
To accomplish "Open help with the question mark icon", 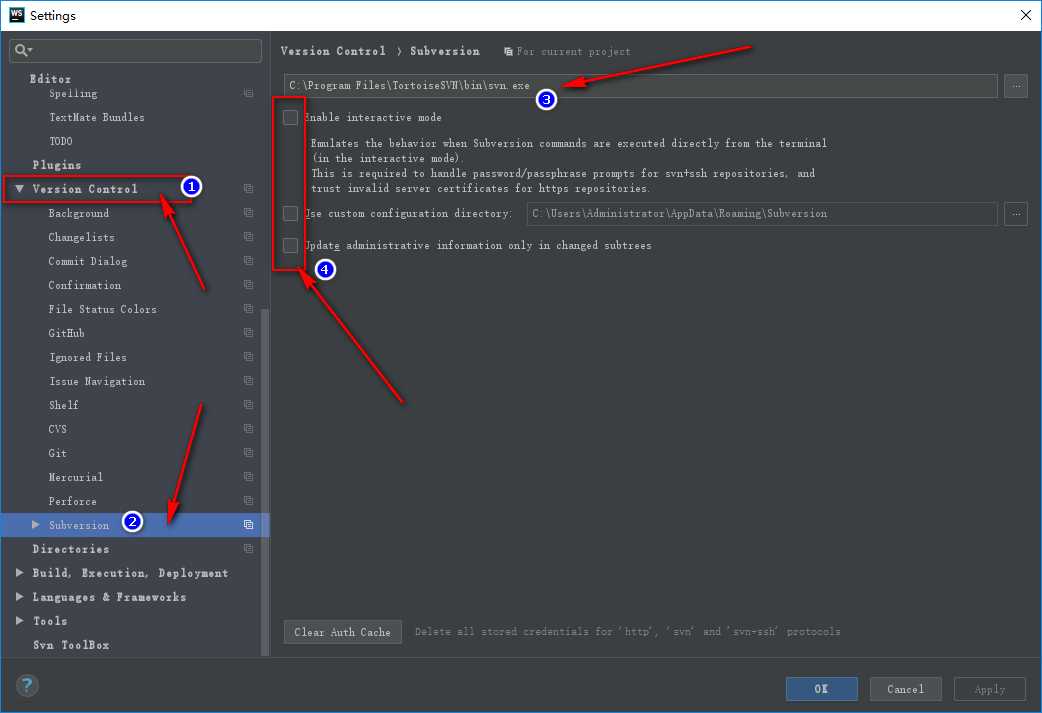I will 27,685.
